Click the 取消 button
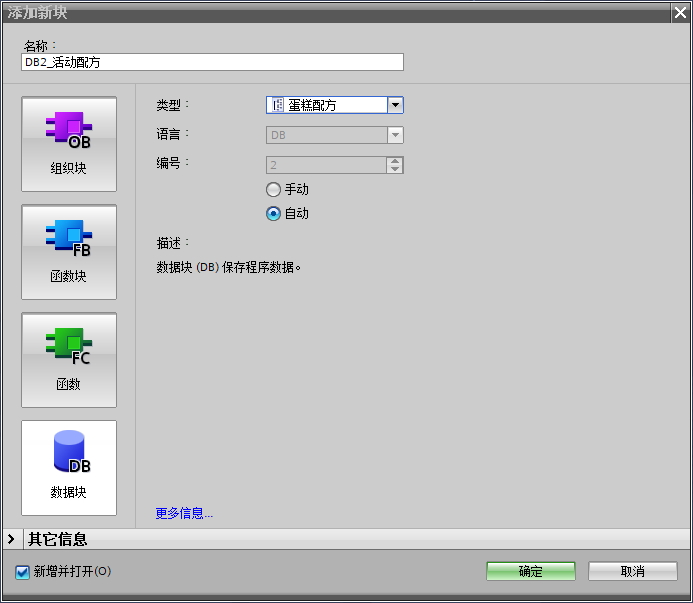693x603 pixels. [x=632, y=571]
